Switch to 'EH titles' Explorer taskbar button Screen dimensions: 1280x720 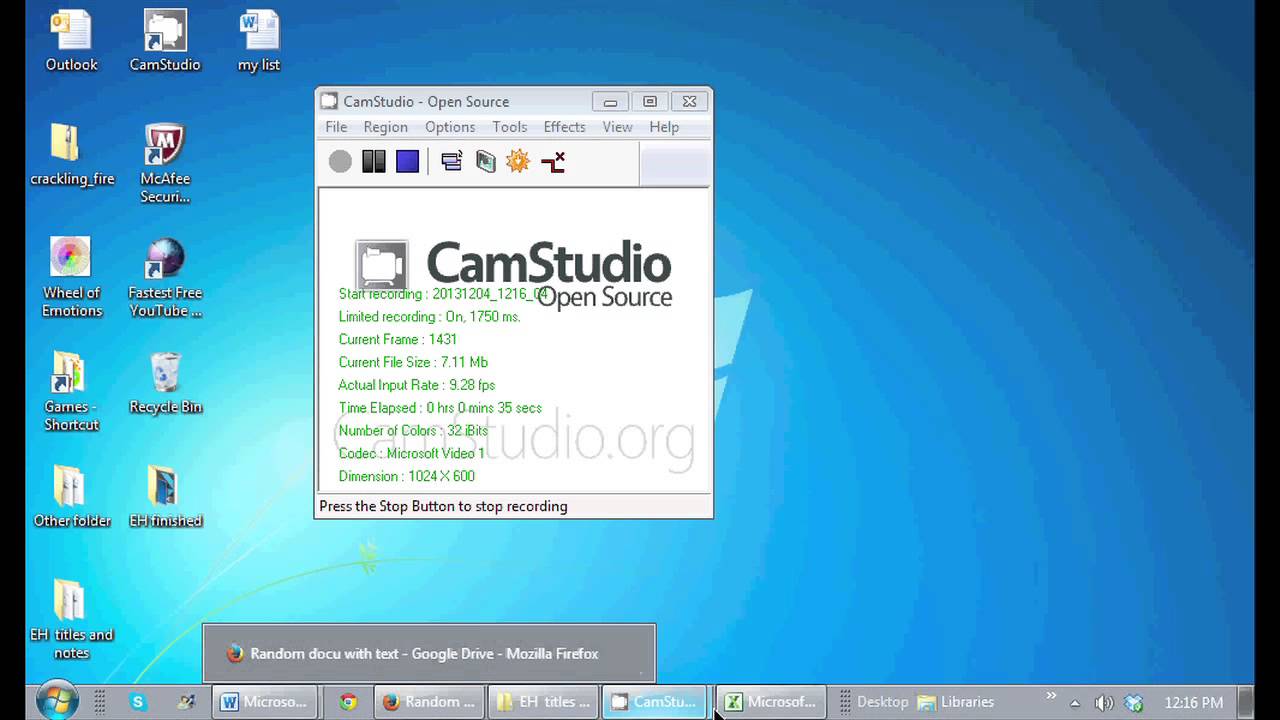pyautogui.click(x=544, y=702)
